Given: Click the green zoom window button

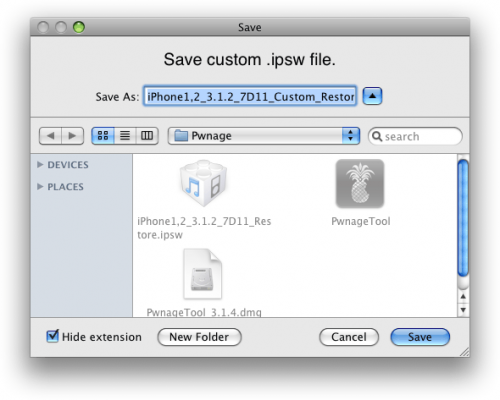Looking at the screenshot, I should 79,27.
